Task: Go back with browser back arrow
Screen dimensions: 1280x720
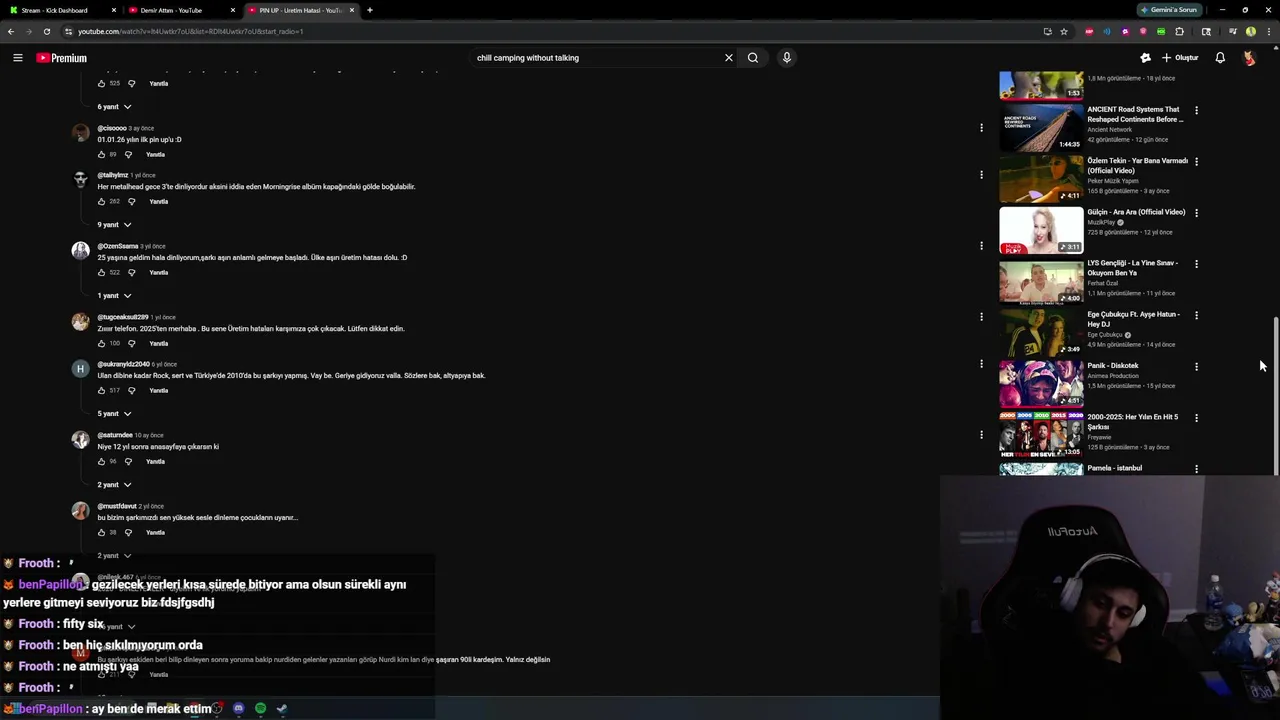Action: (11, 31)
